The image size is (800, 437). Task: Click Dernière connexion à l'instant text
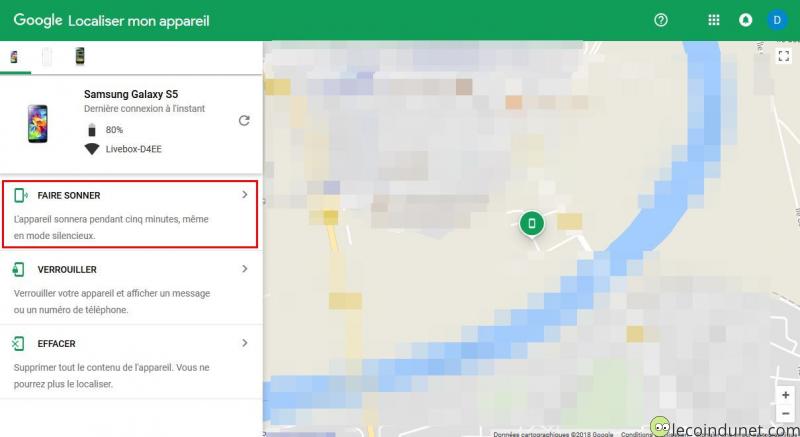tap(144, 109)
